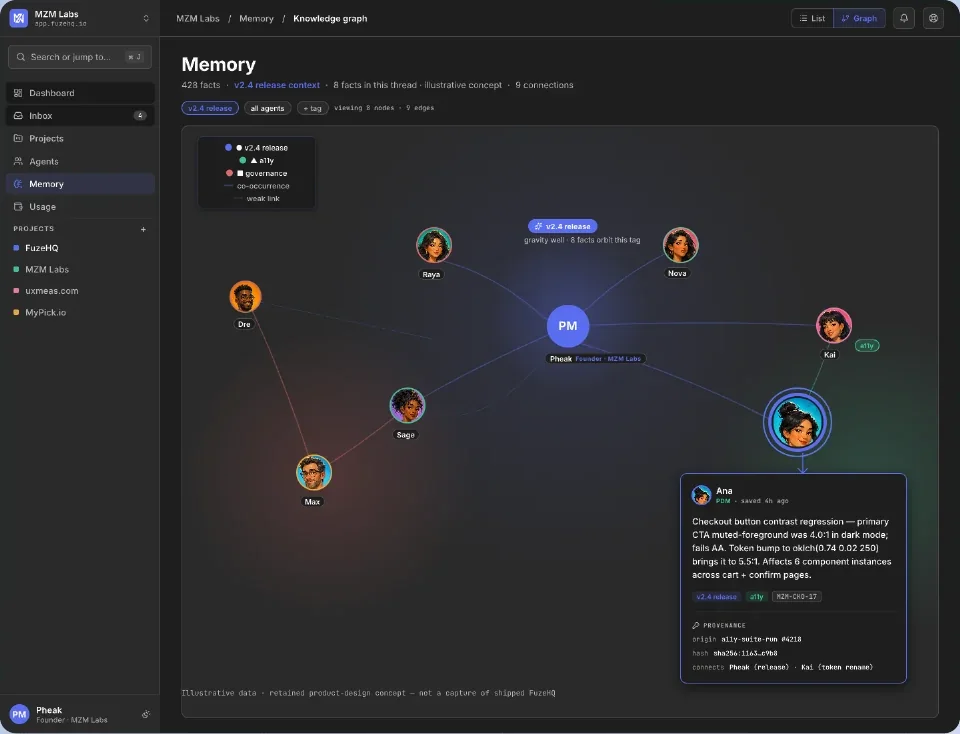Click Ana's avatar in fact card
Image resolution: width=960 pixels, height=734 pixels.
[701, 495]
